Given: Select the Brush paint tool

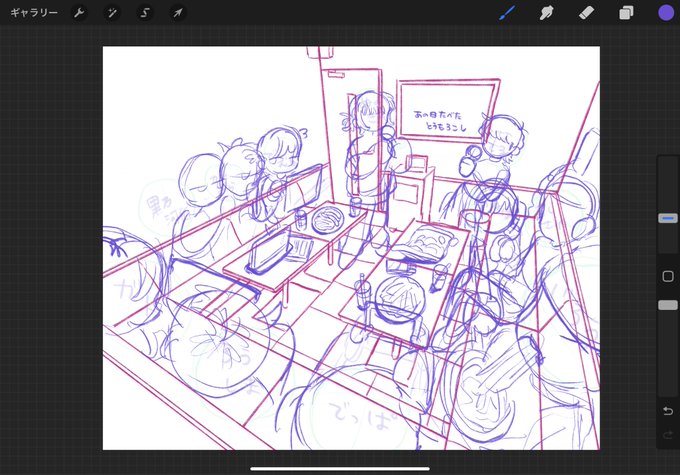Looking at the screenshot, I should coord(507,13).
